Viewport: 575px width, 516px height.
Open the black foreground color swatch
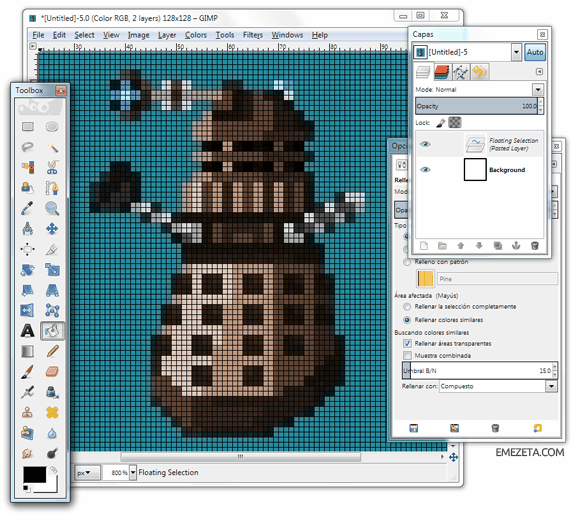[34, 475]
